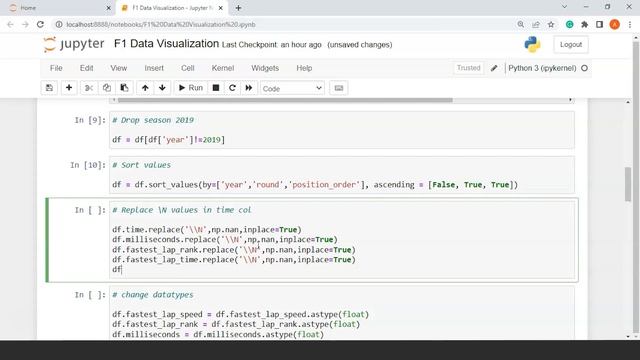Click into the change datatypes cell
Screen dimensions: 640x360
click(342, 313)
